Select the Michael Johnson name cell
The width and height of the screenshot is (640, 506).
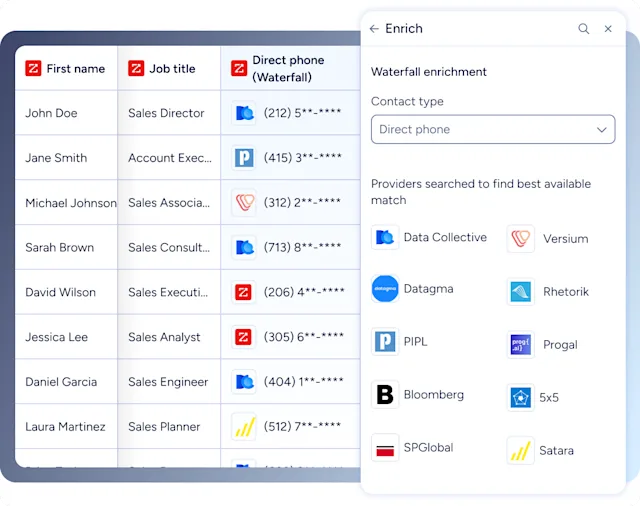[66, 202]
